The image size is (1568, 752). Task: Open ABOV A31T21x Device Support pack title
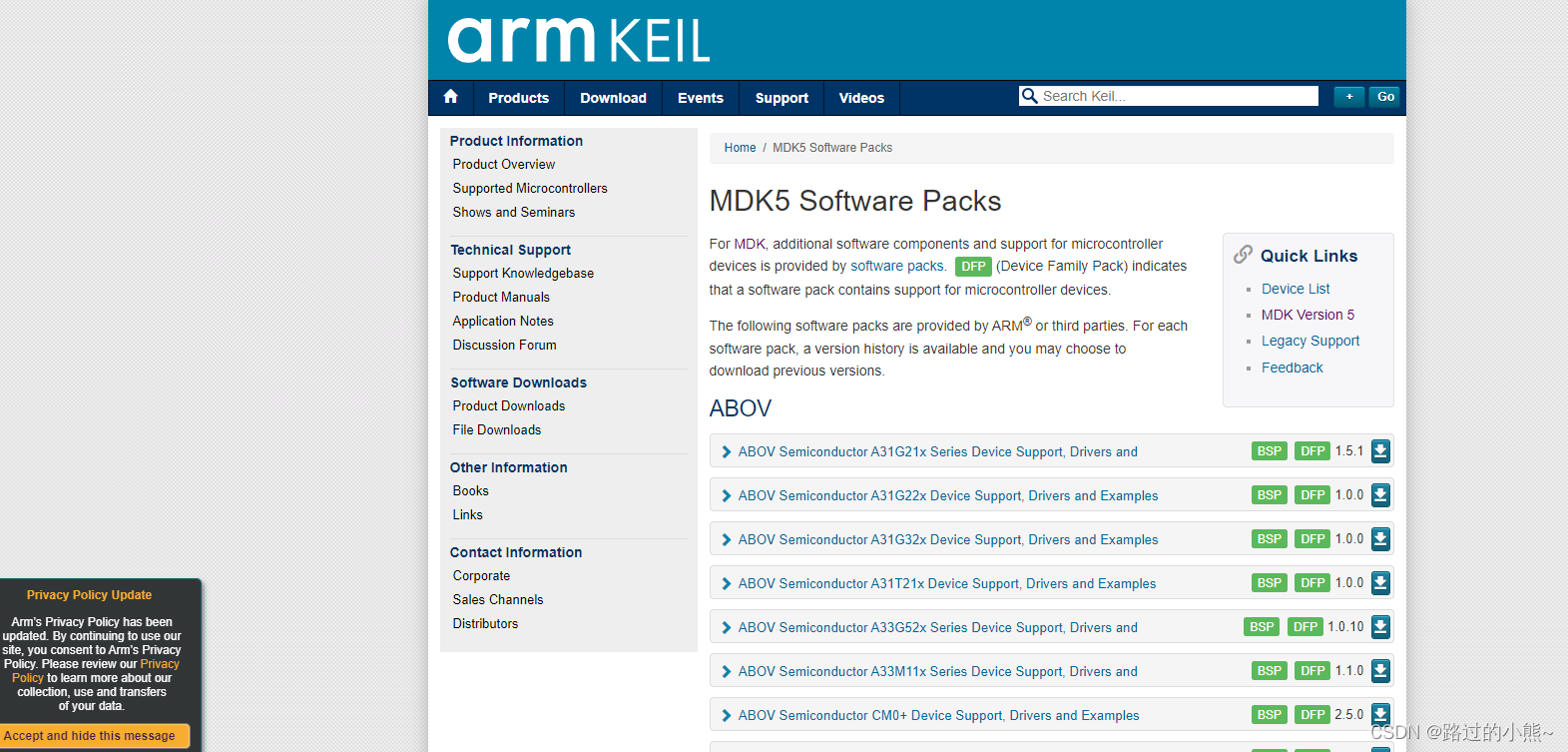tap(946, 584)
